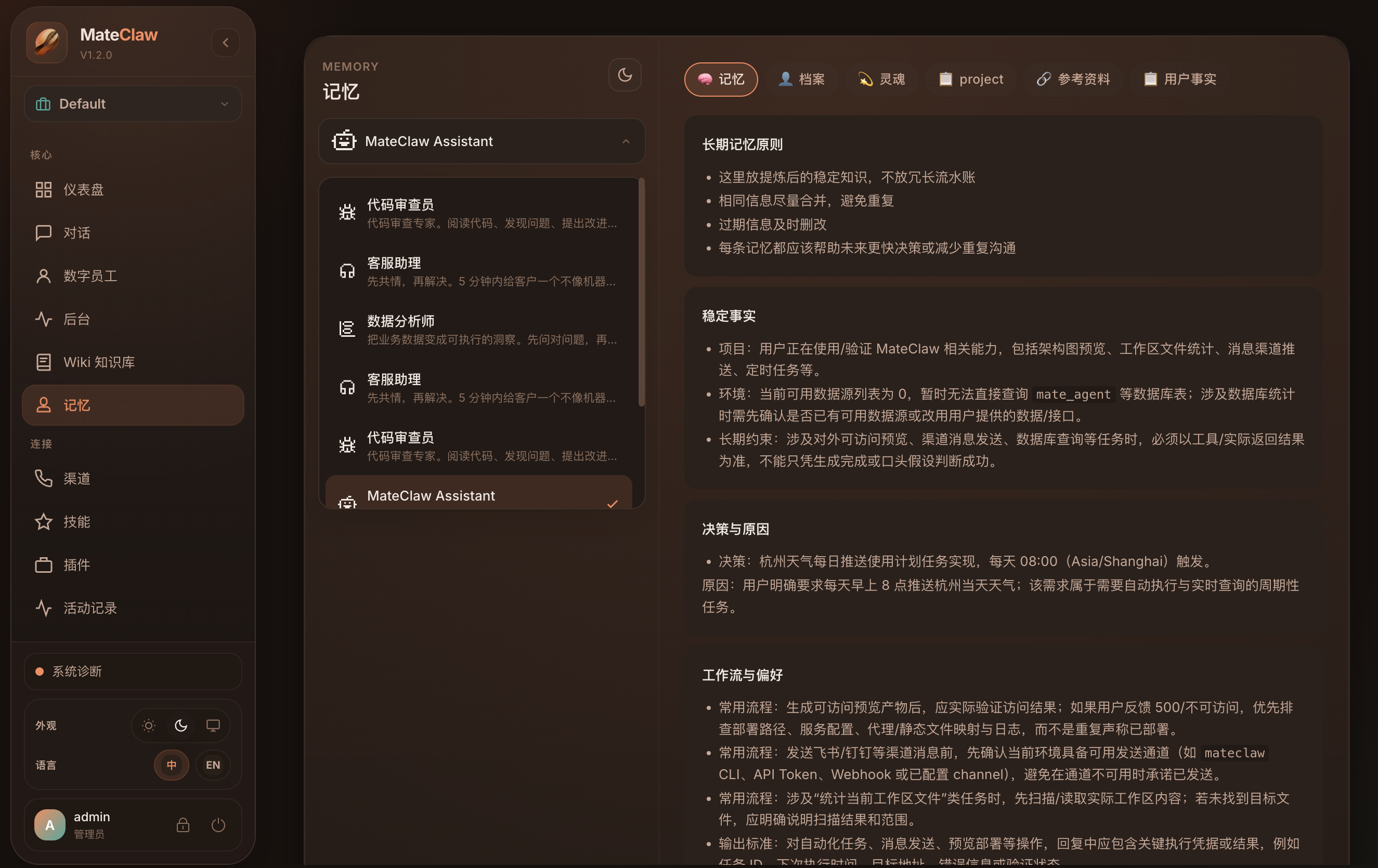Open the 插件 plugins page
Screen dimensions: 1378x868
[x=133, y=565]
